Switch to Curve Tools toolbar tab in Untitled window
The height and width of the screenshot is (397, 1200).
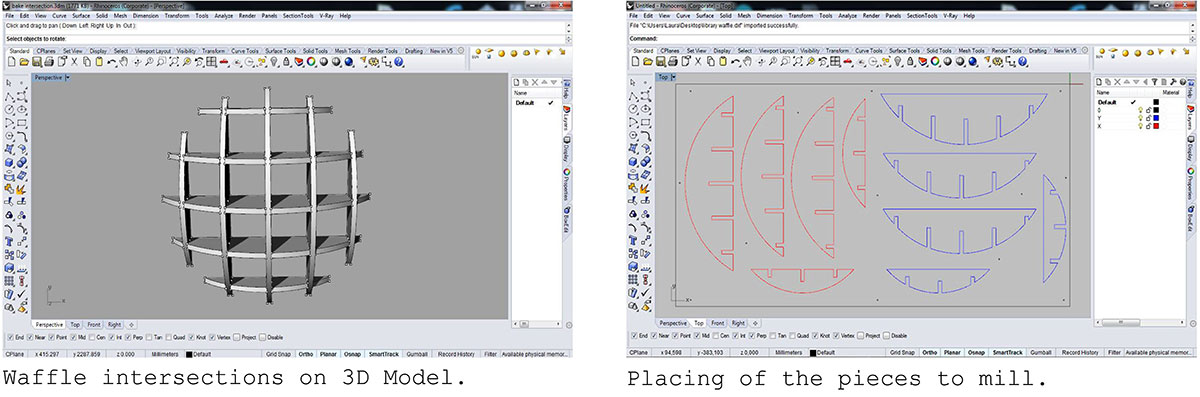(x=869, y=51)
